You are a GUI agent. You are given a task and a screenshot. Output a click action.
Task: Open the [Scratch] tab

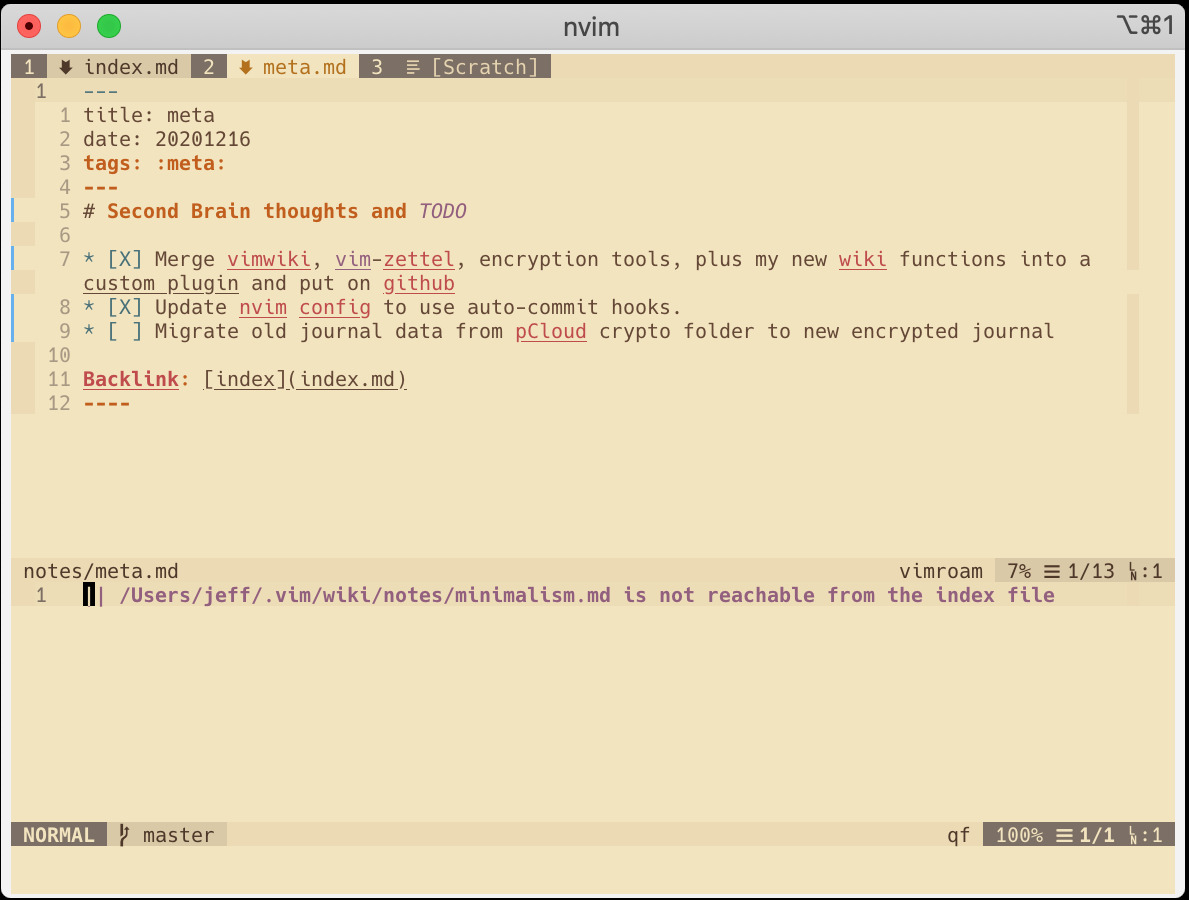[485, 67]
